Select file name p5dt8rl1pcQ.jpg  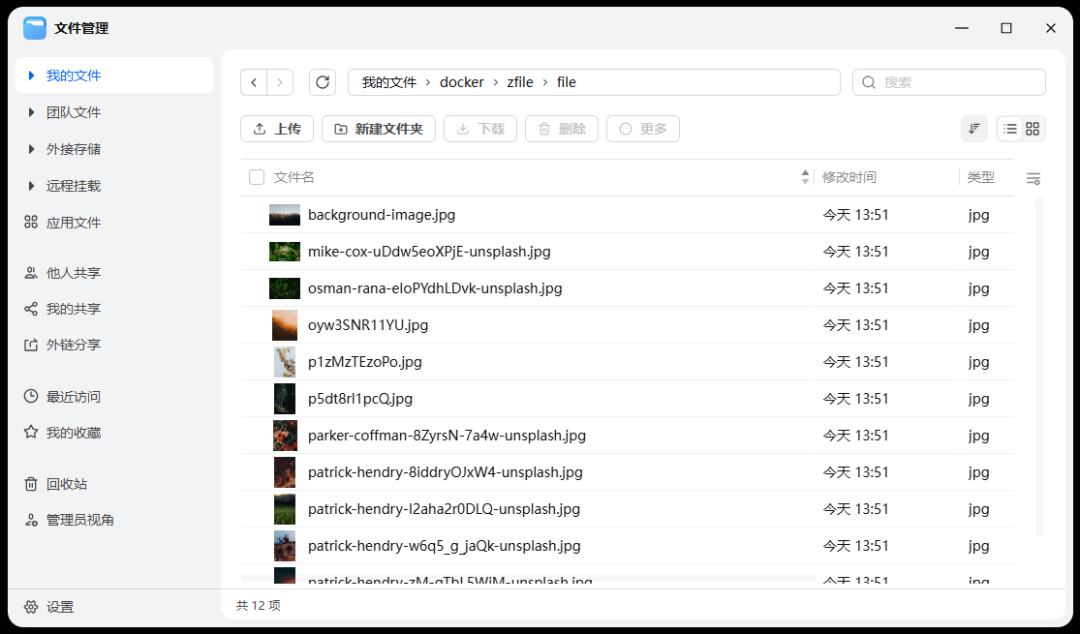(x=360, y=398)
